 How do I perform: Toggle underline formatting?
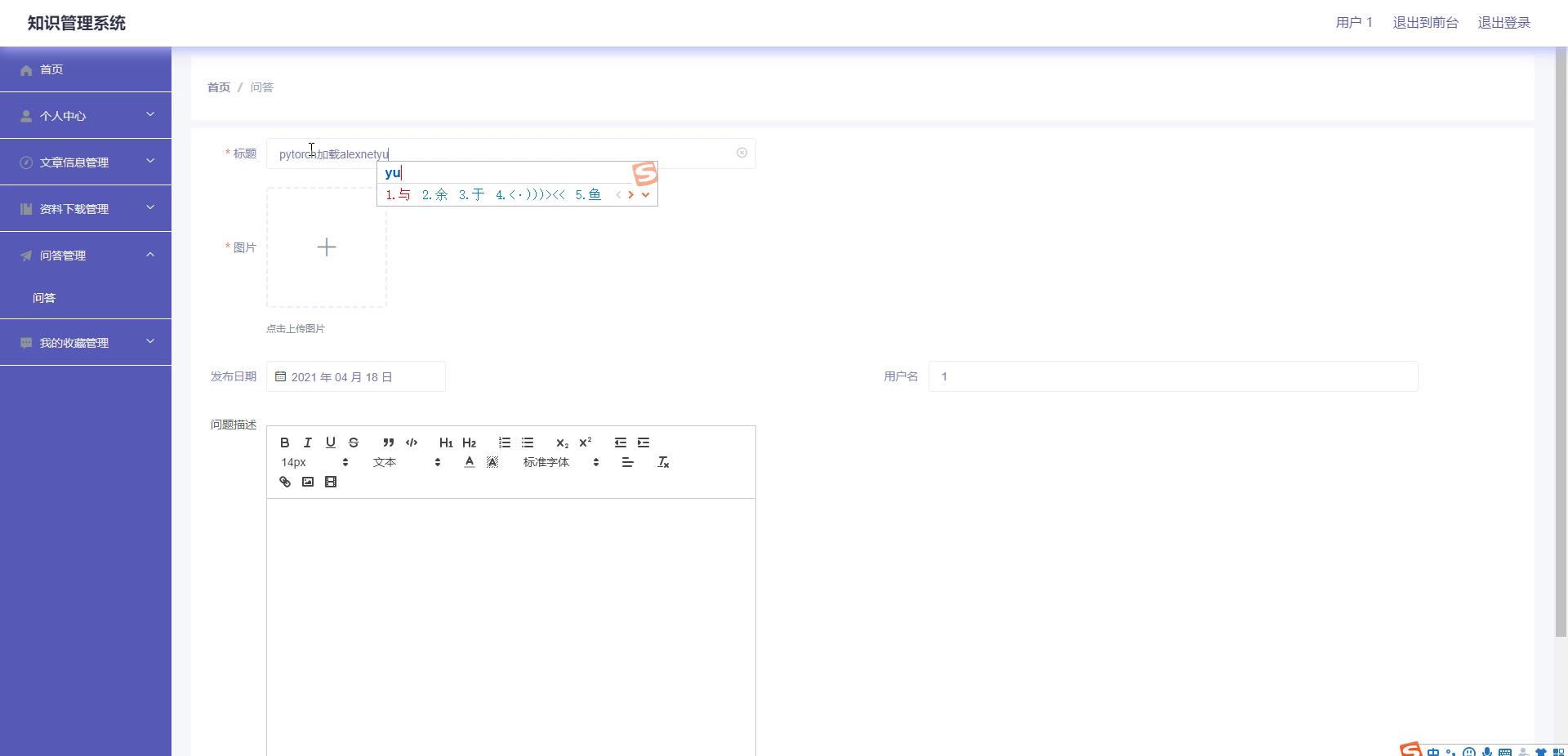[x=331, y=442]
